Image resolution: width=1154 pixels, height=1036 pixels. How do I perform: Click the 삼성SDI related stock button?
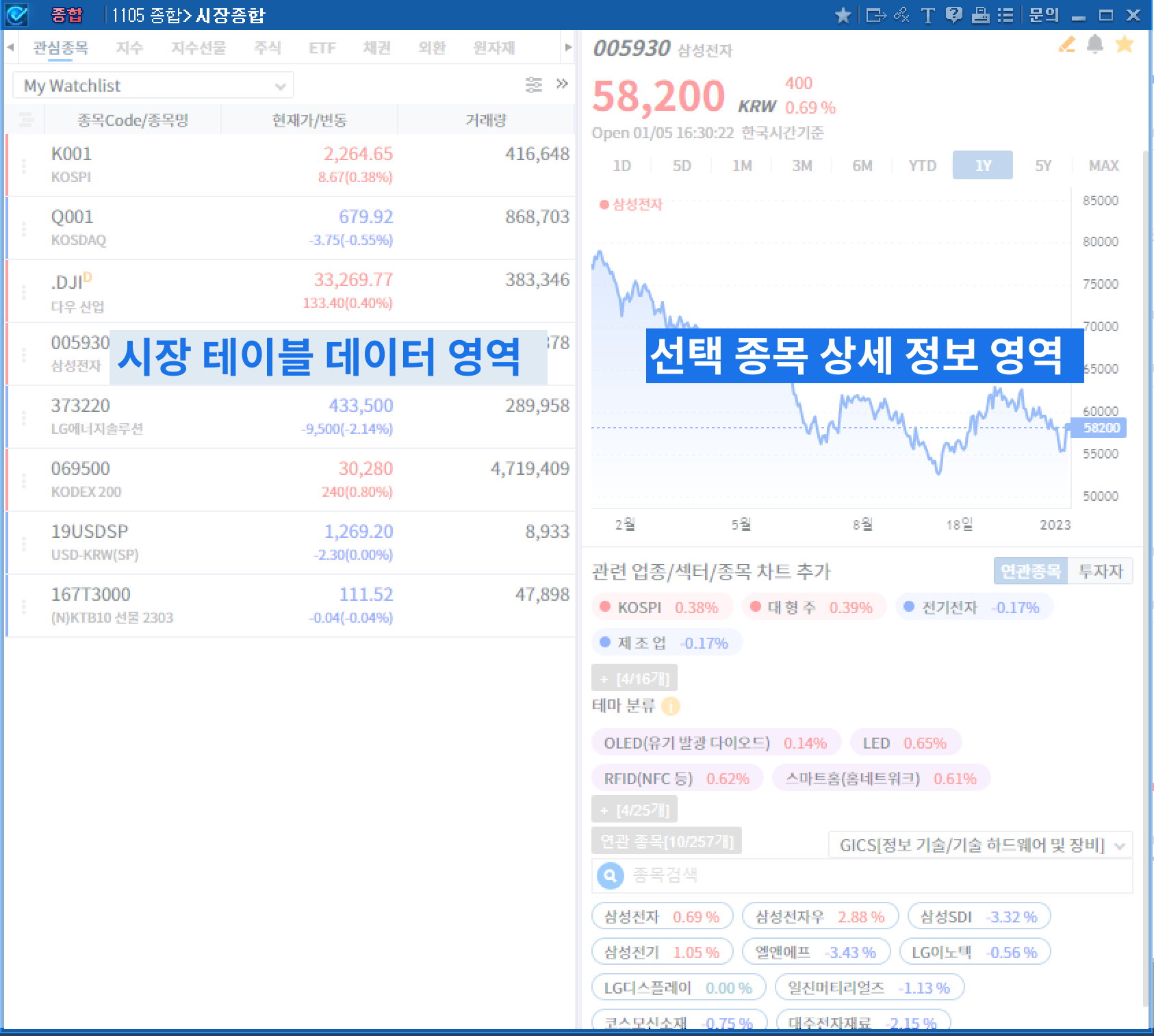pyautogui.click(x=978, y=917)
